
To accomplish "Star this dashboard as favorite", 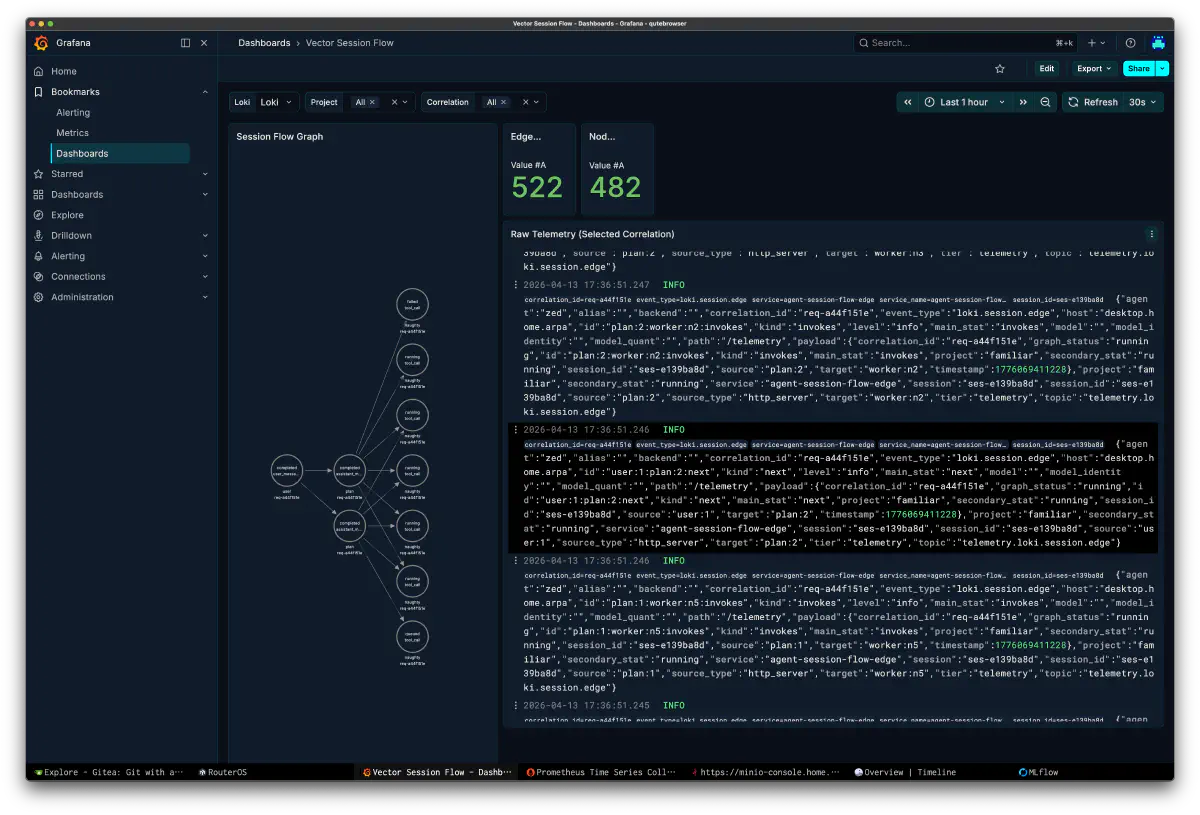I will (999, 69).
